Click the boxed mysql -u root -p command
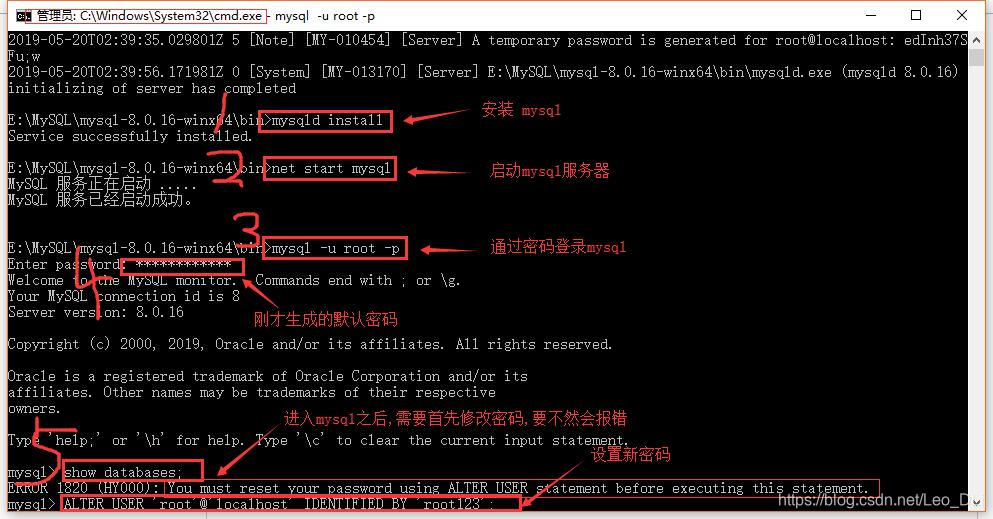Screen dimensions: 993x519 [335, 248]
